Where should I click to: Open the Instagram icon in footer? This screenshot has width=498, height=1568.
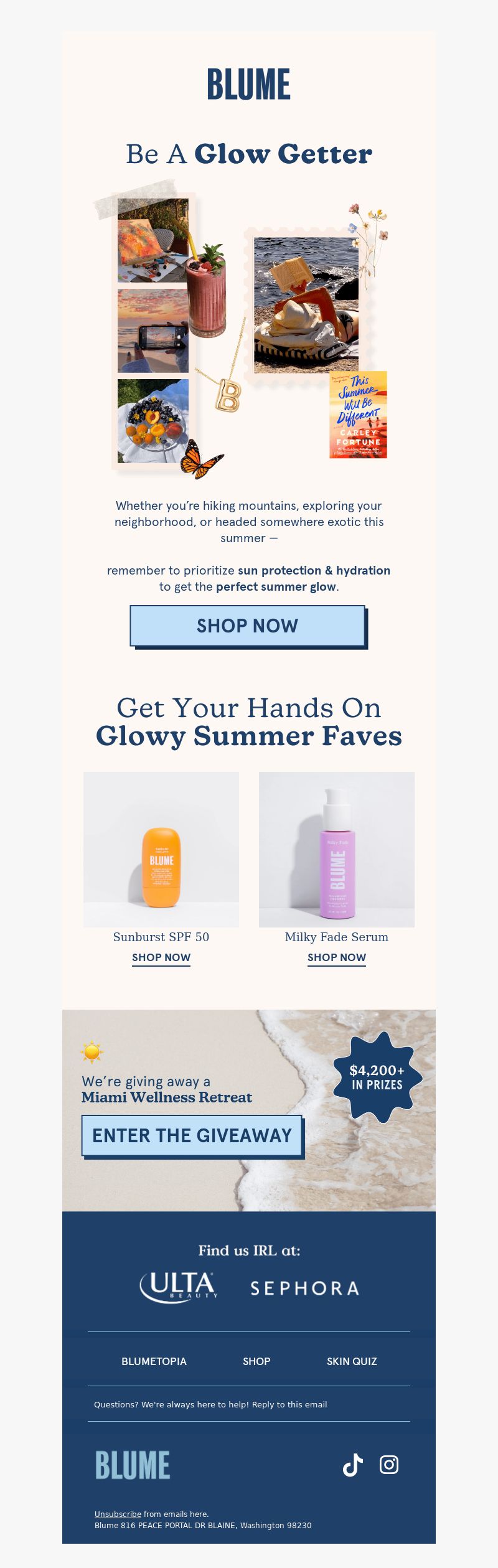[389, 1465]
